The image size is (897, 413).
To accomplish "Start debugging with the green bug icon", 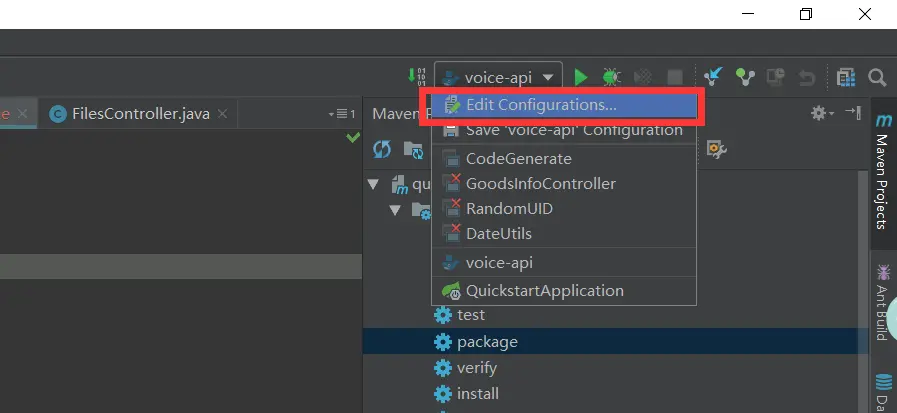I will click(x=611, y=77).
